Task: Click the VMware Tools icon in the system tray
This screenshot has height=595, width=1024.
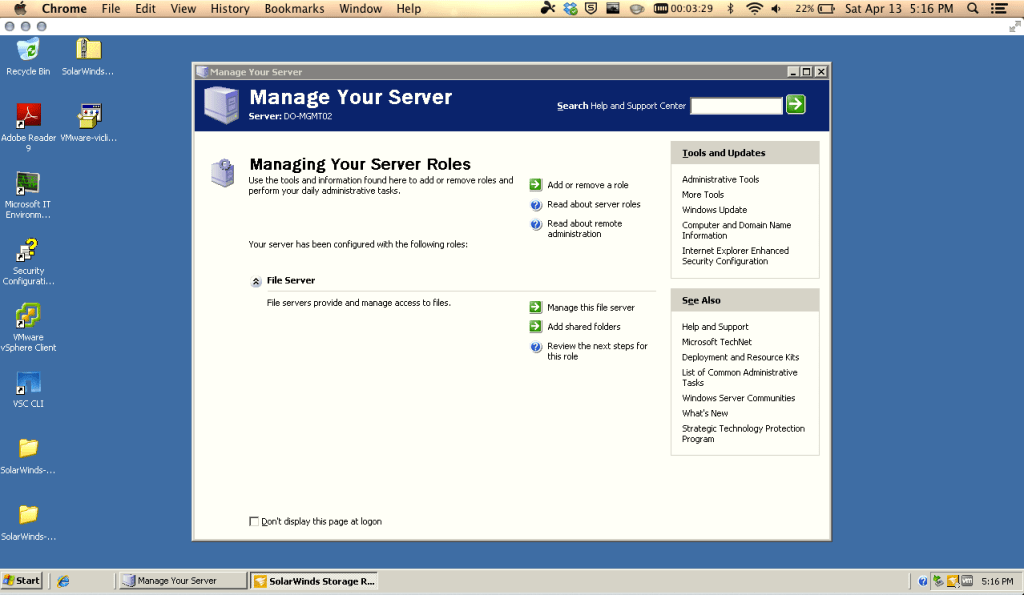Action: (966, 580)
